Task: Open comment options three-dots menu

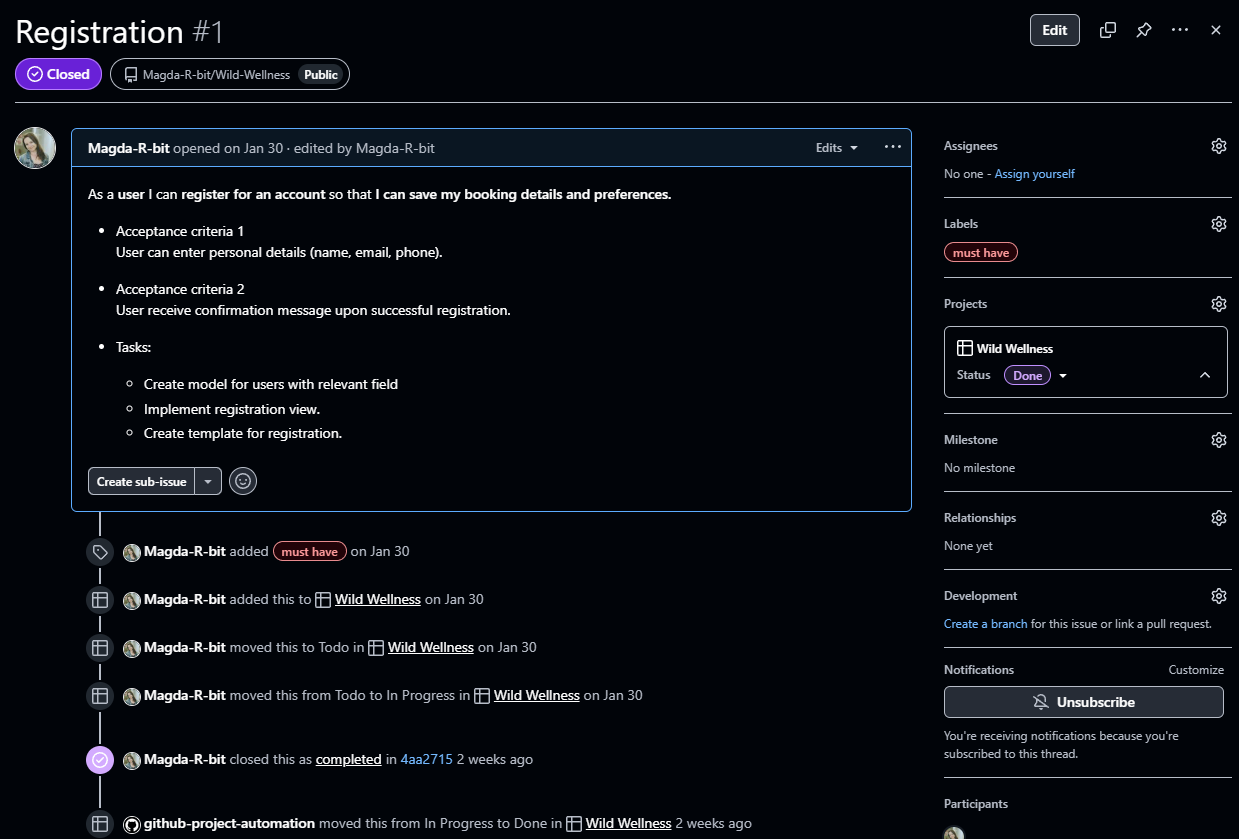Action: 893,147
